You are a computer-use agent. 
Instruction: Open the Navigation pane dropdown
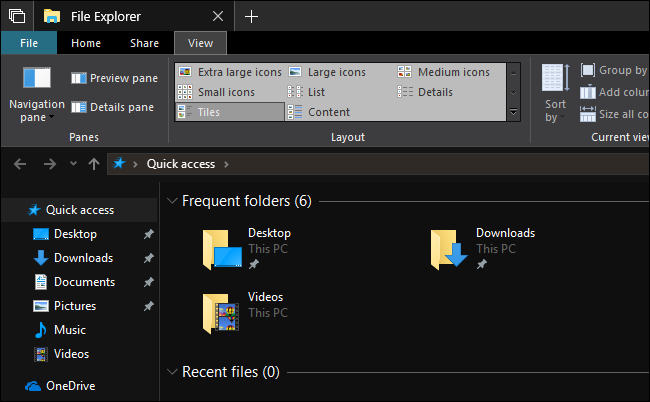pos(36,94)
